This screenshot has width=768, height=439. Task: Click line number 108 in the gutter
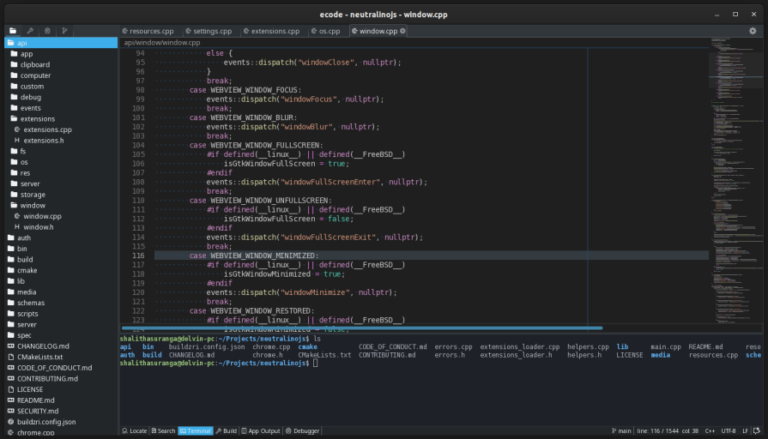(138, 182)
